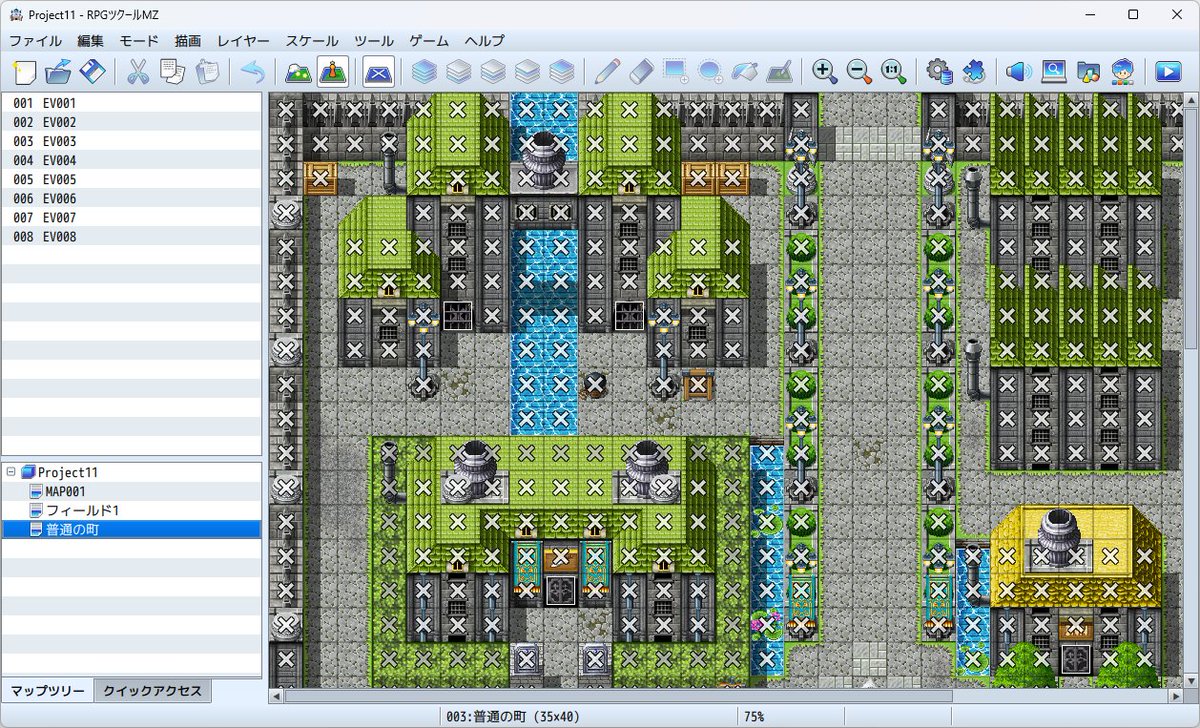Paste using the clipboard icon
Viewport: 1200px width, 728px height.
pyautogui.click(x=207, y=71)
